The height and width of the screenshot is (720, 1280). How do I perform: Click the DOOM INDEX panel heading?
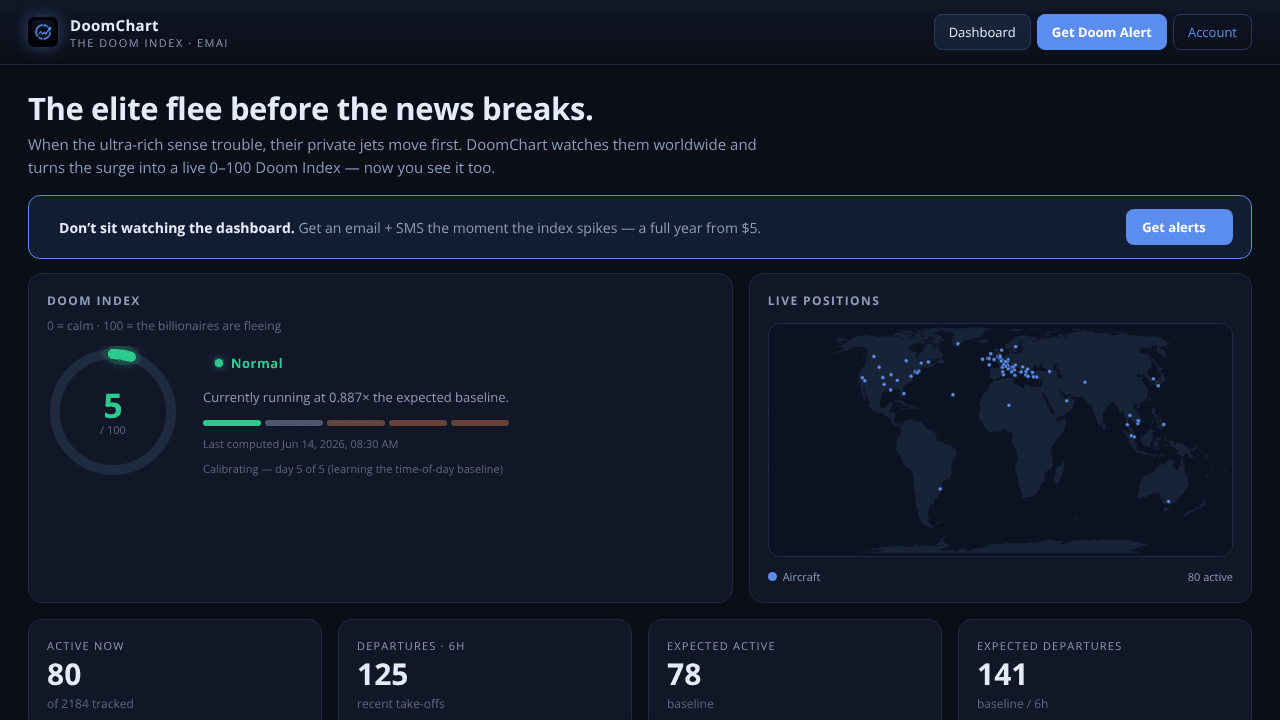pyautogui.click(x=94, y=301)
